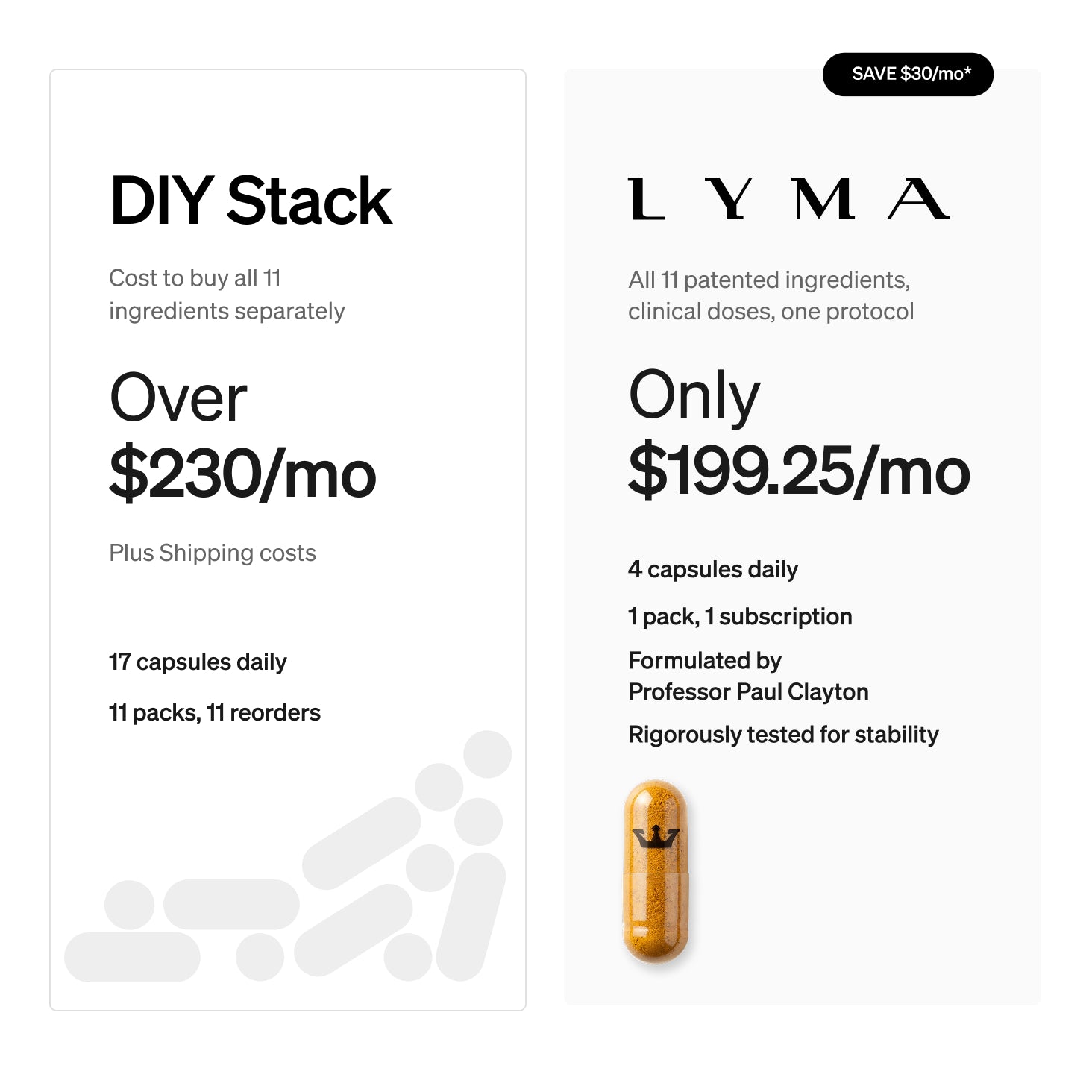This screenshot has width=1092, height=1092.
Task: Click the $199.25/mo price
Action: pyautogui.click(x=799, y=471)
